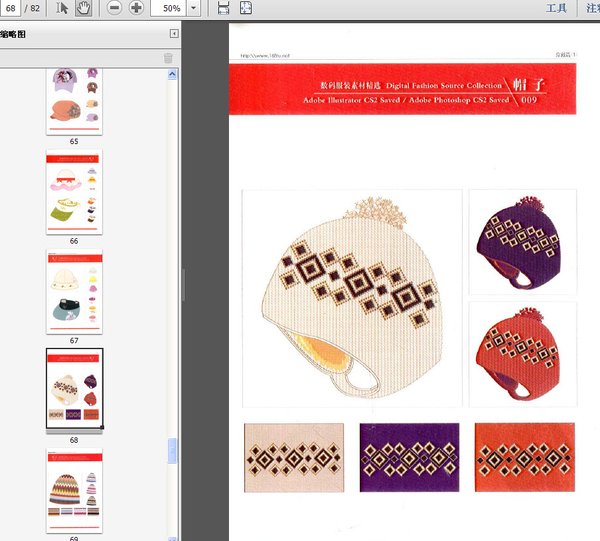Click the page label 65
This screenshot has height=541, width=600.
click(74, 142)
